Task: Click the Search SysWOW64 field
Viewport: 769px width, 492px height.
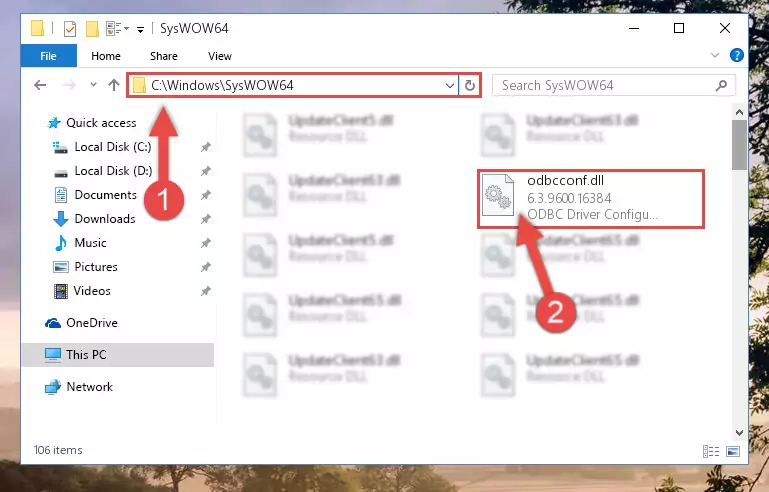Action: (613, 85)
